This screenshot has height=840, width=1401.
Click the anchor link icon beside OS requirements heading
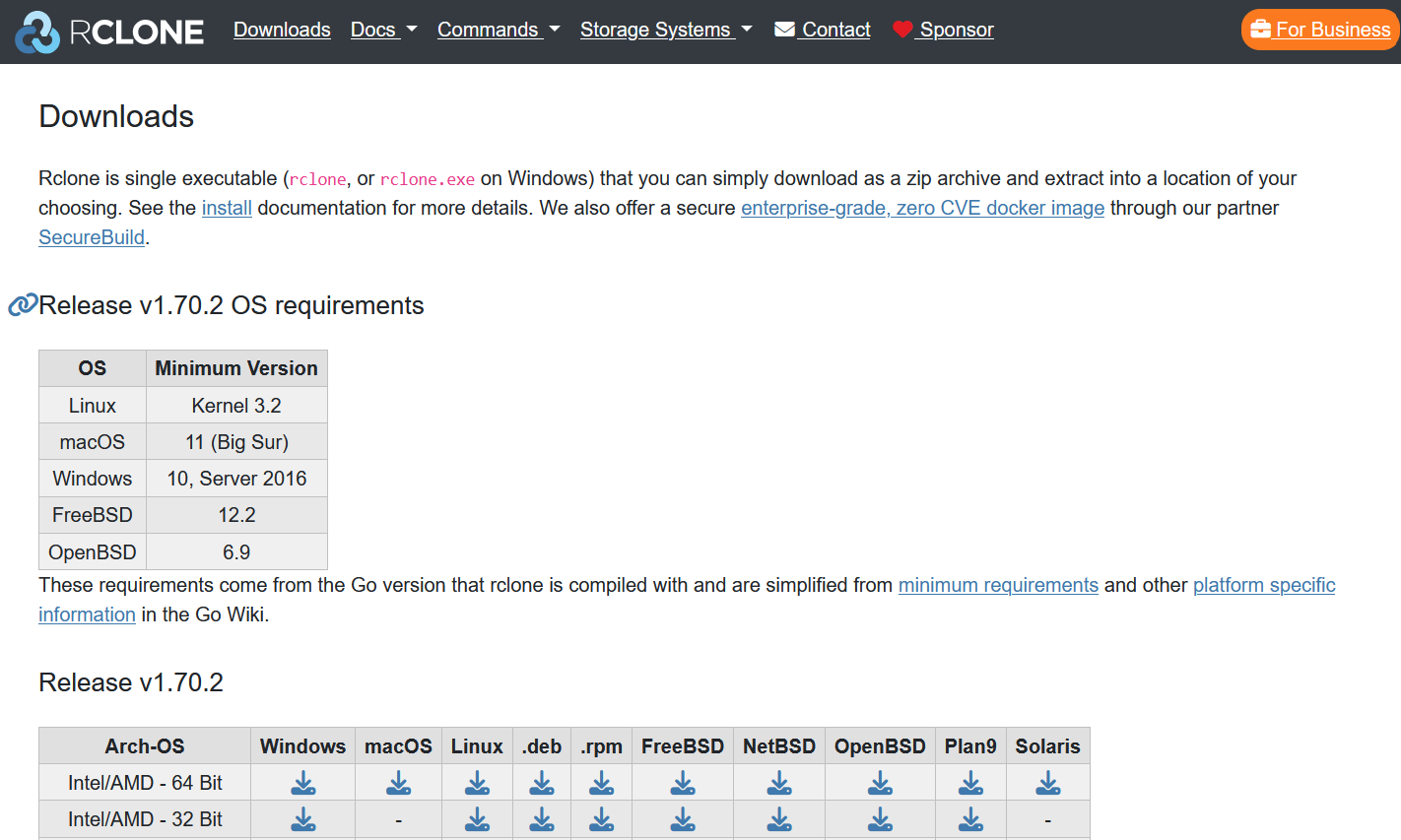coord(23,305)
